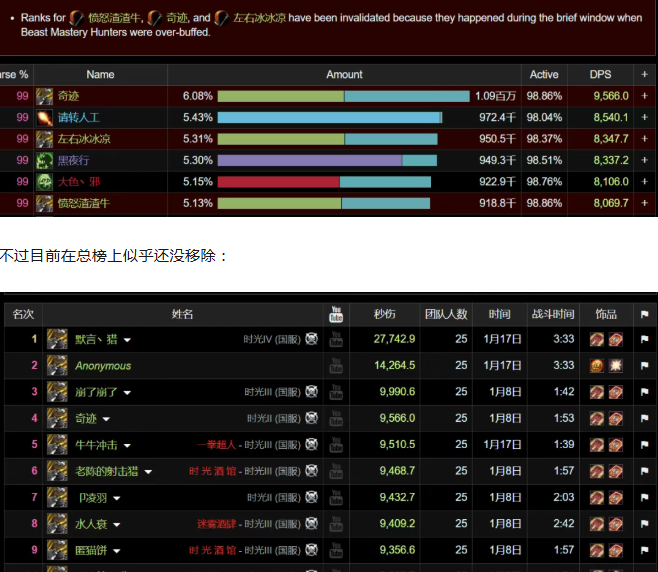Open the Anonymous player link
The height and width of the screenshot is (572, 658).
(103, 366)
